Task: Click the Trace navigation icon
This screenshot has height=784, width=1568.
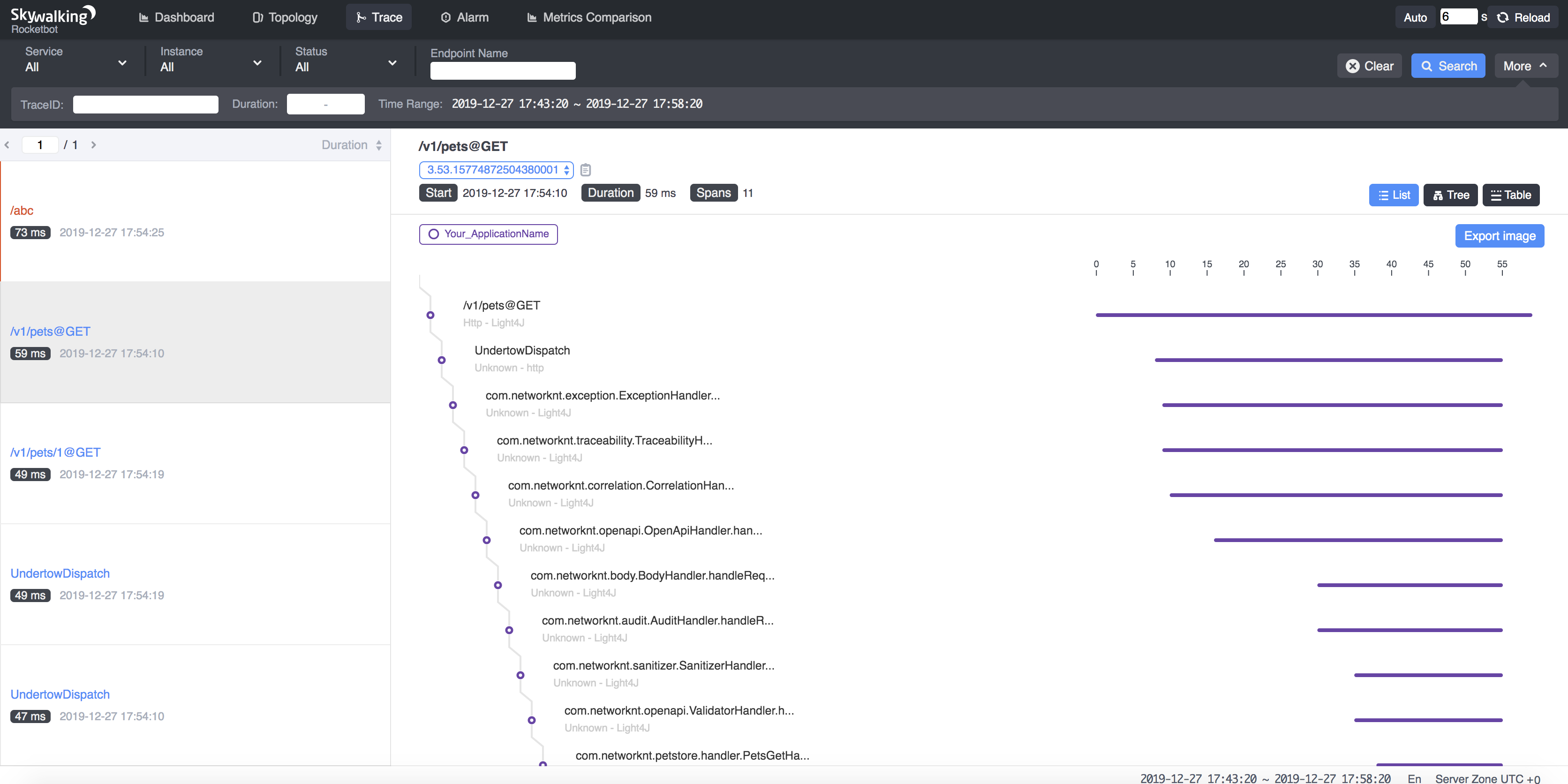Action: 361,17
